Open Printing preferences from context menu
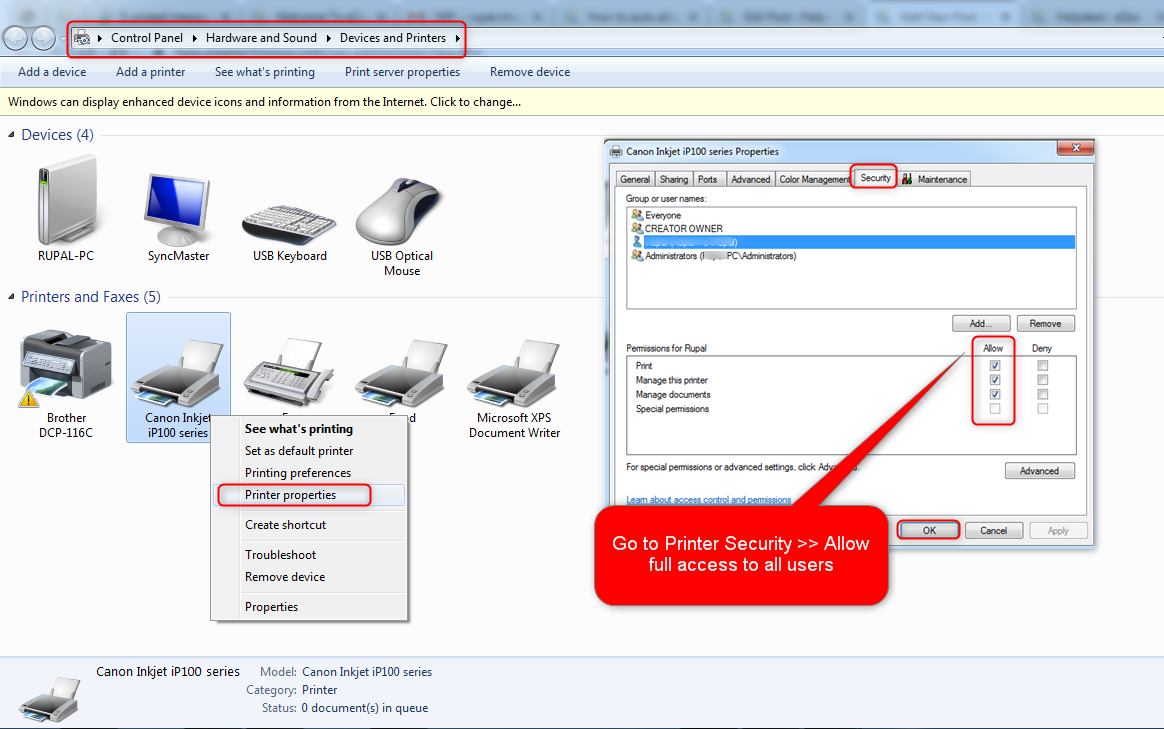This screenshot has height=729, width=1164. coord(310,473)
